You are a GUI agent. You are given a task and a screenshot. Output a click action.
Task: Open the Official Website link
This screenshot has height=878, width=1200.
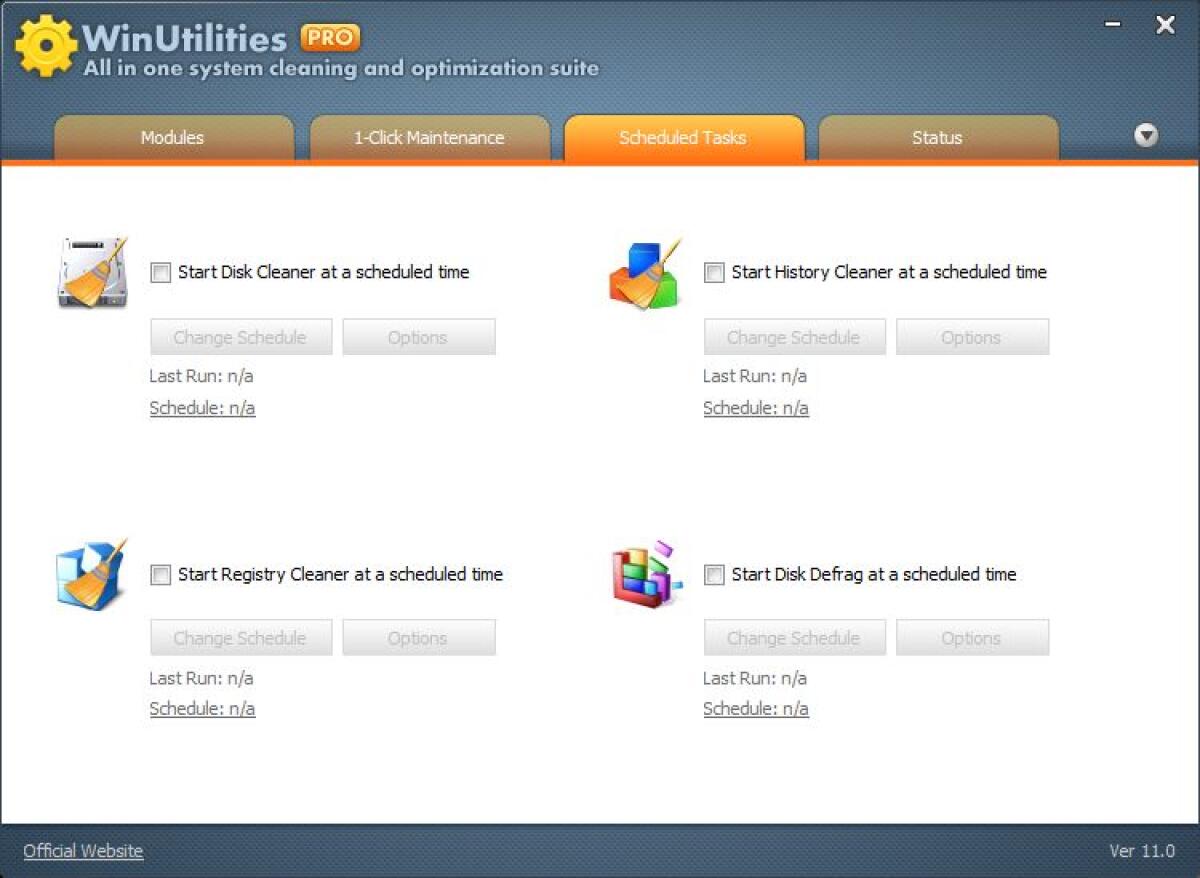point(83,850)
